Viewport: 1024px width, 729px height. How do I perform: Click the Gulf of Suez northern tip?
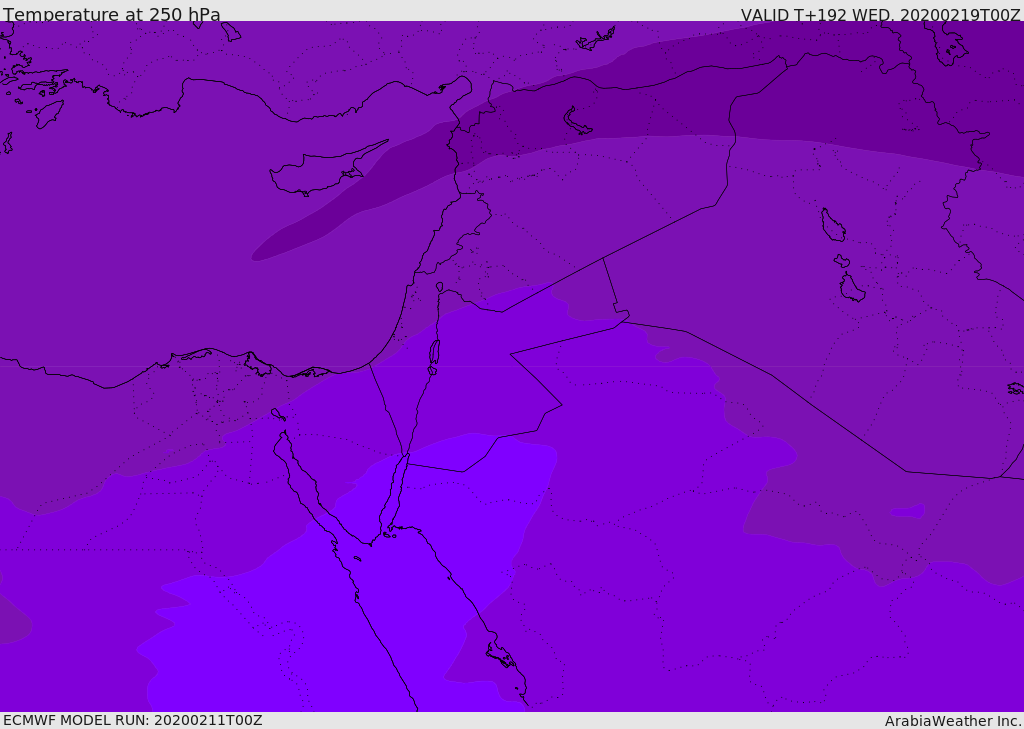[283, 434]
